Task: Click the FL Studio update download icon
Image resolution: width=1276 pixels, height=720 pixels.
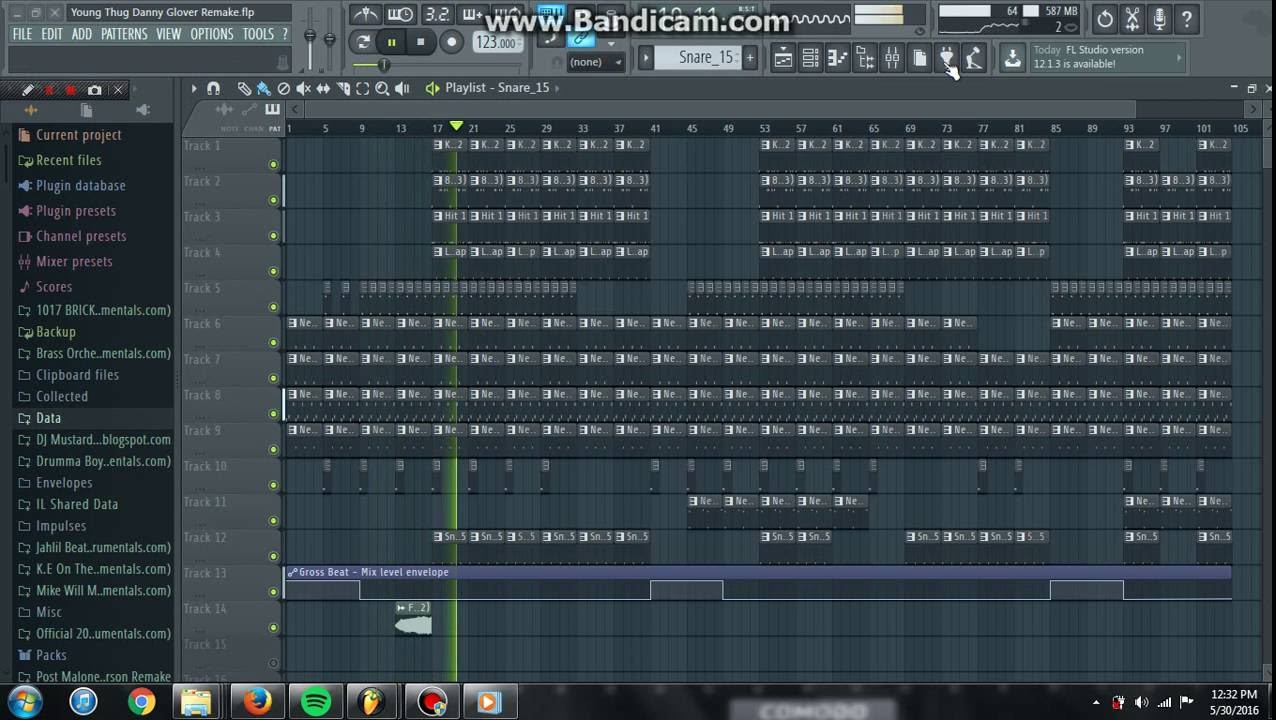Action: [x=1012, y=58]
